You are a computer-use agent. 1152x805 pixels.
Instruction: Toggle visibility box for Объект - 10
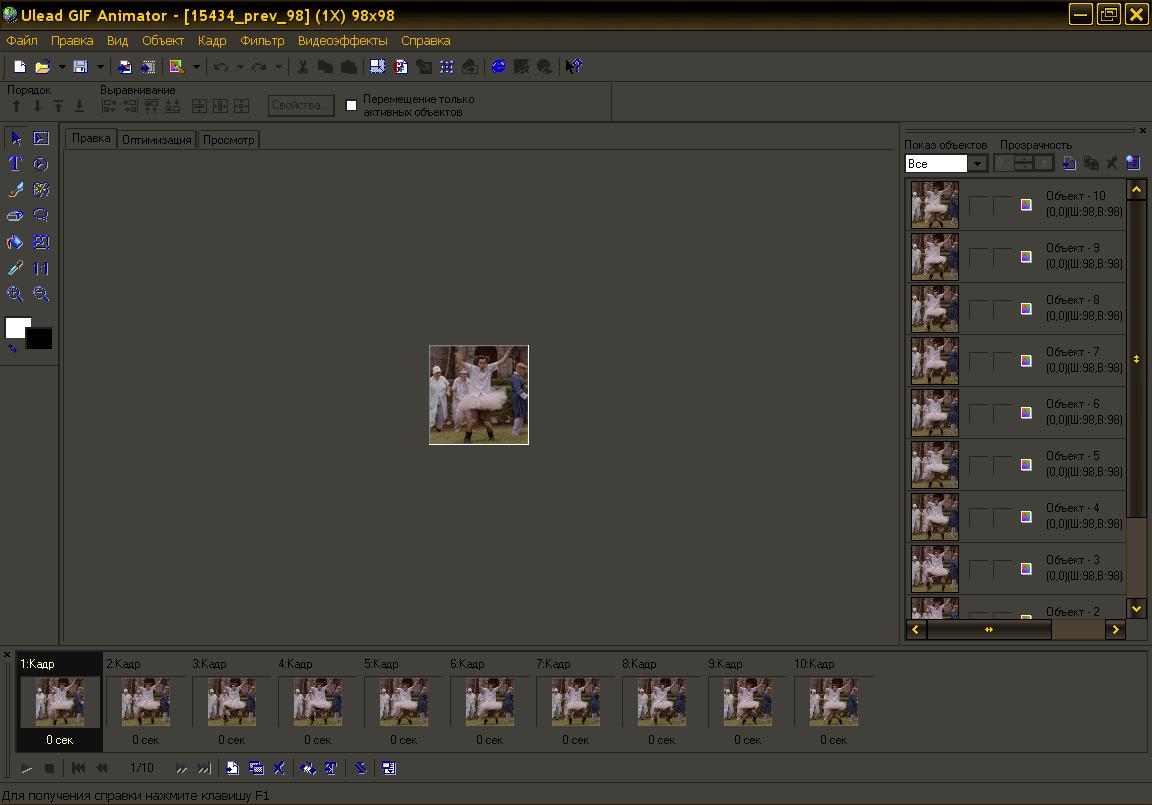click(x=979, y=205)
